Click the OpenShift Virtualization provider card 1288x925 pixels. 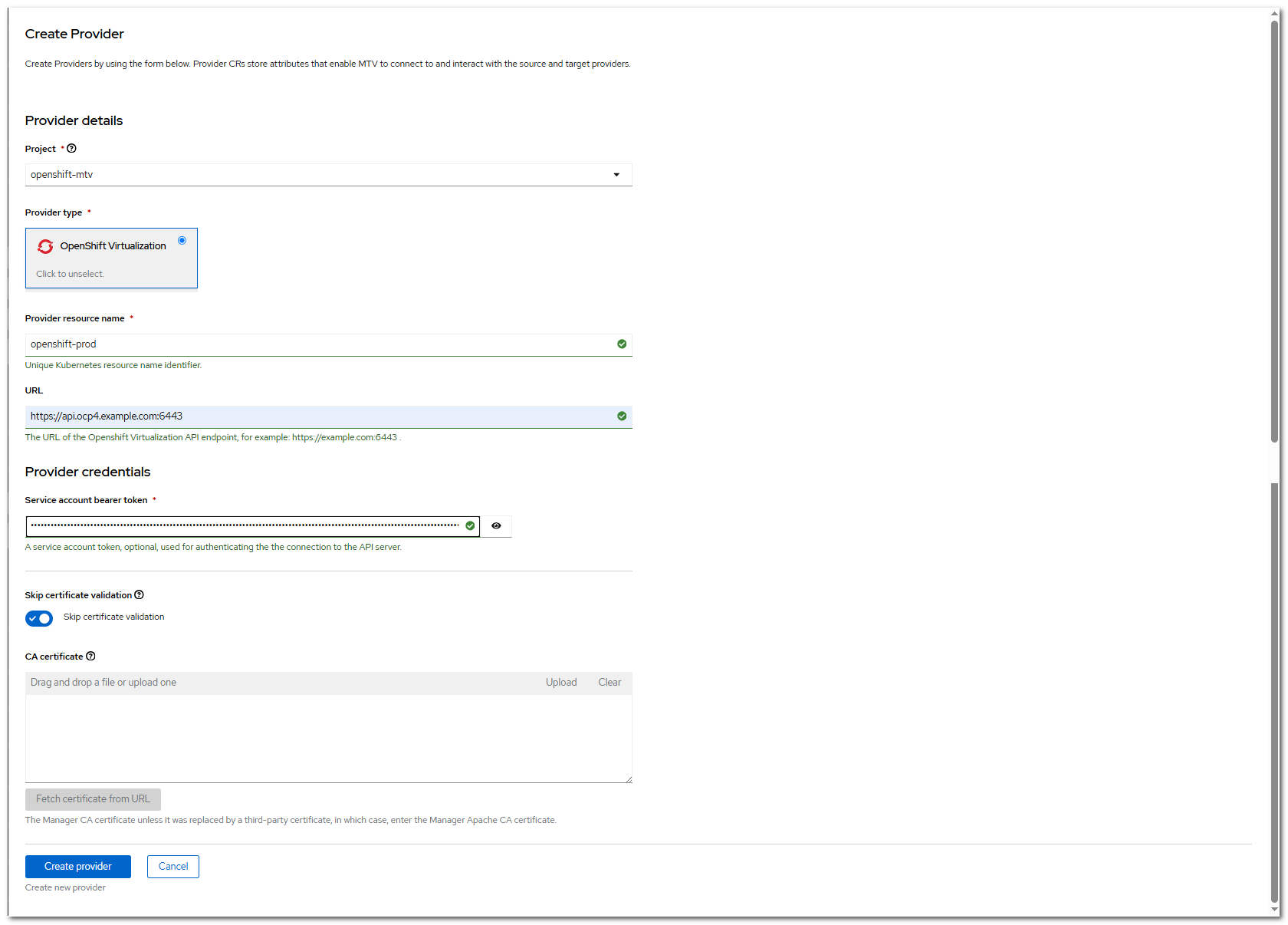point(111,258)
